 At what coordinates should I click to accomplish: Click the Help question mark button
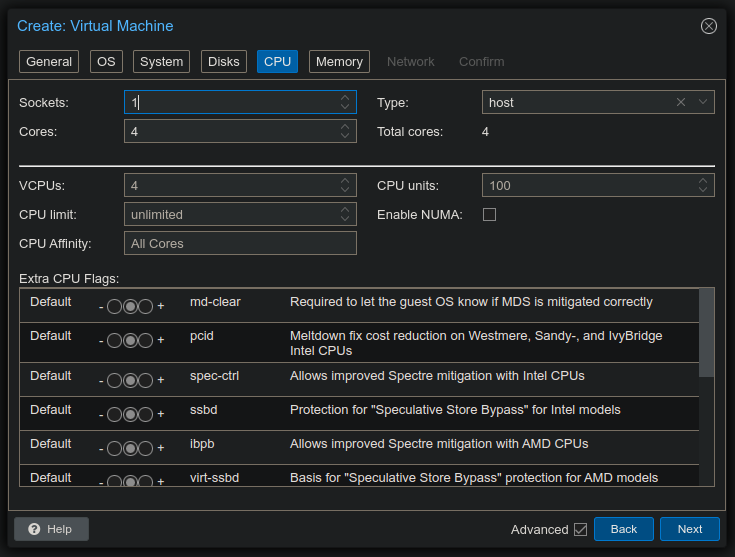coord(51,529)
